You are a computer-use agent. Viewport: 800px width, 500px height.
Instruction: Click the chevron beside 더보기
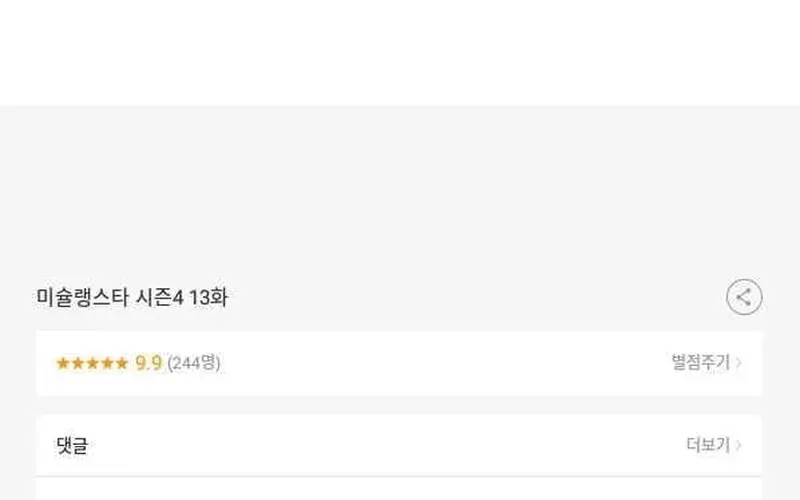point(738,445)
